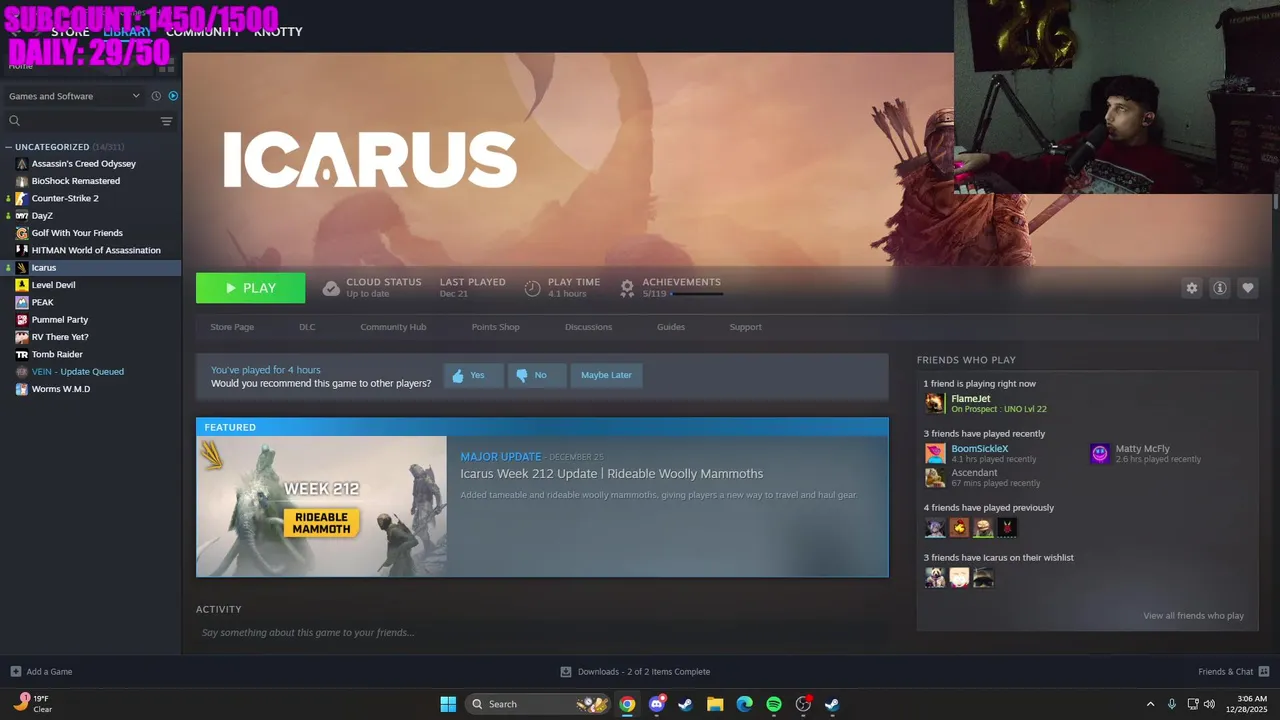Select BioShock Remastered in library
The height and width of the screenshot is (720, 1280).
pos(76,181)
